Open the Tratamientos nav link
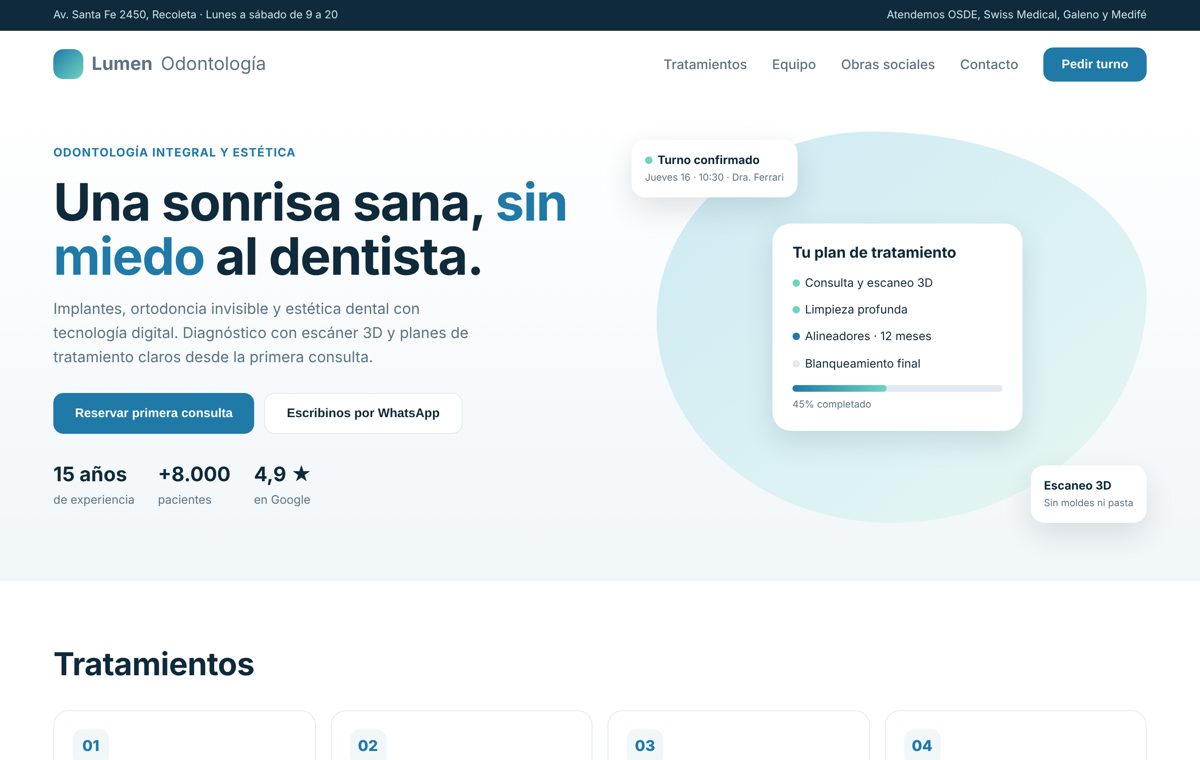Image resolution: width=1200 pixels, height=760 pixels. [705, 64]
